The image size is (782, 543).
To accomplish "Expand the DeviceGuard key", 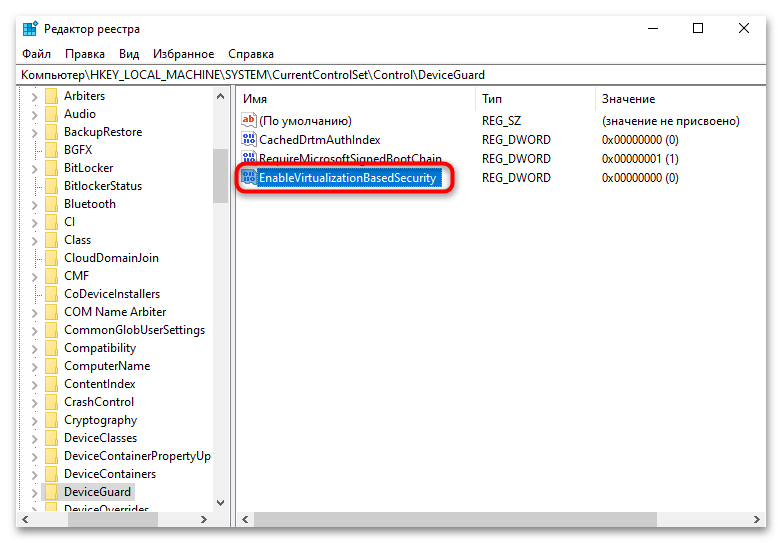I will click(34, 493).
